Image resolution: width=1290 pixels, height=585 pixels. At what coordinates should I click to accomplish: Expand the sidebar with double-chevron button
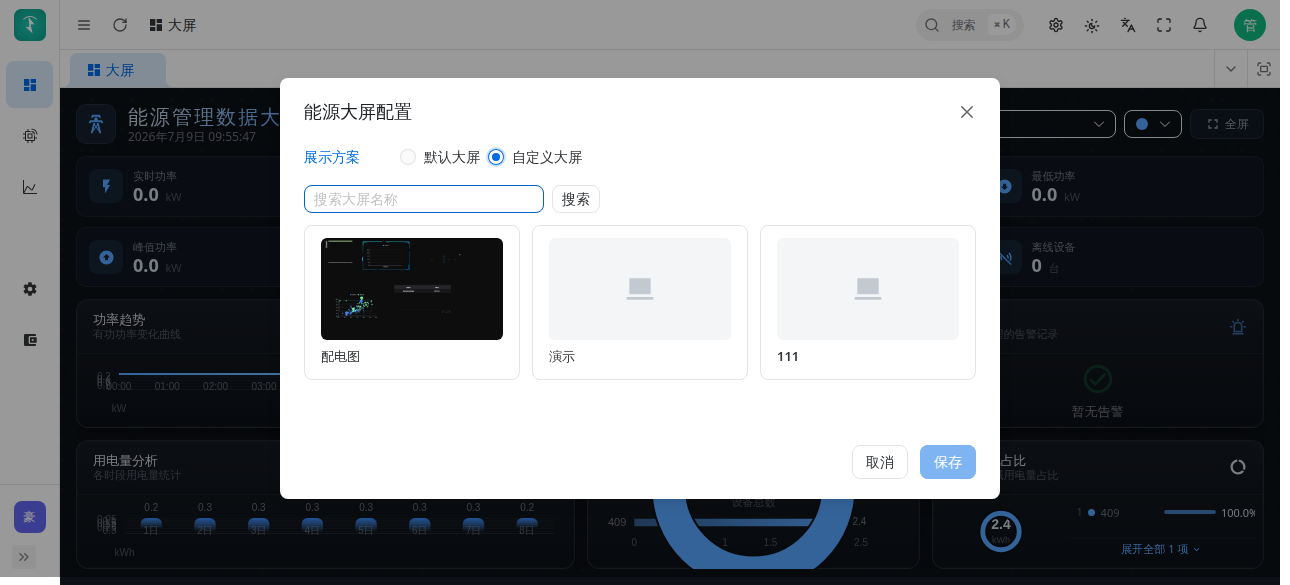24,556
